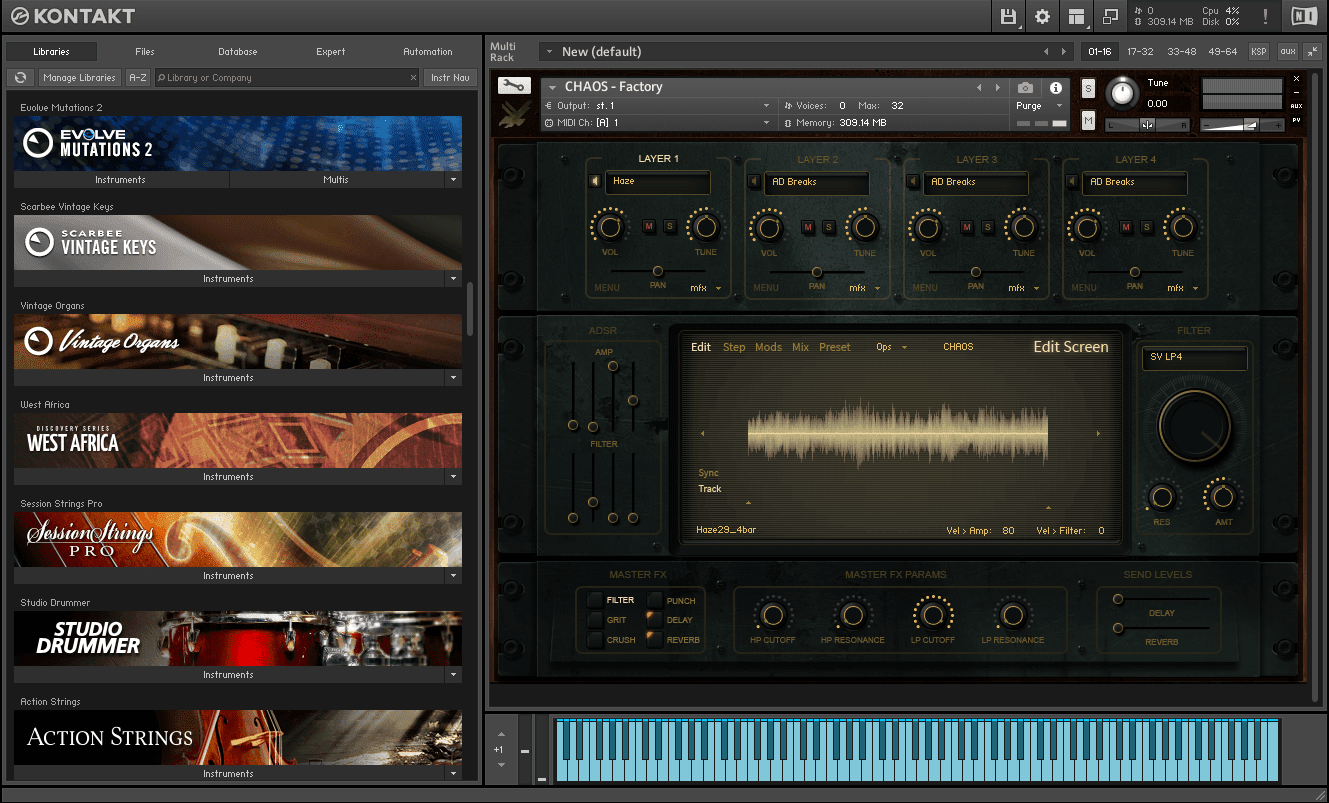This screenshot has height=803, width=1329.
Task: Open instrument edit mode wrench icon
Action: (514, 86)
